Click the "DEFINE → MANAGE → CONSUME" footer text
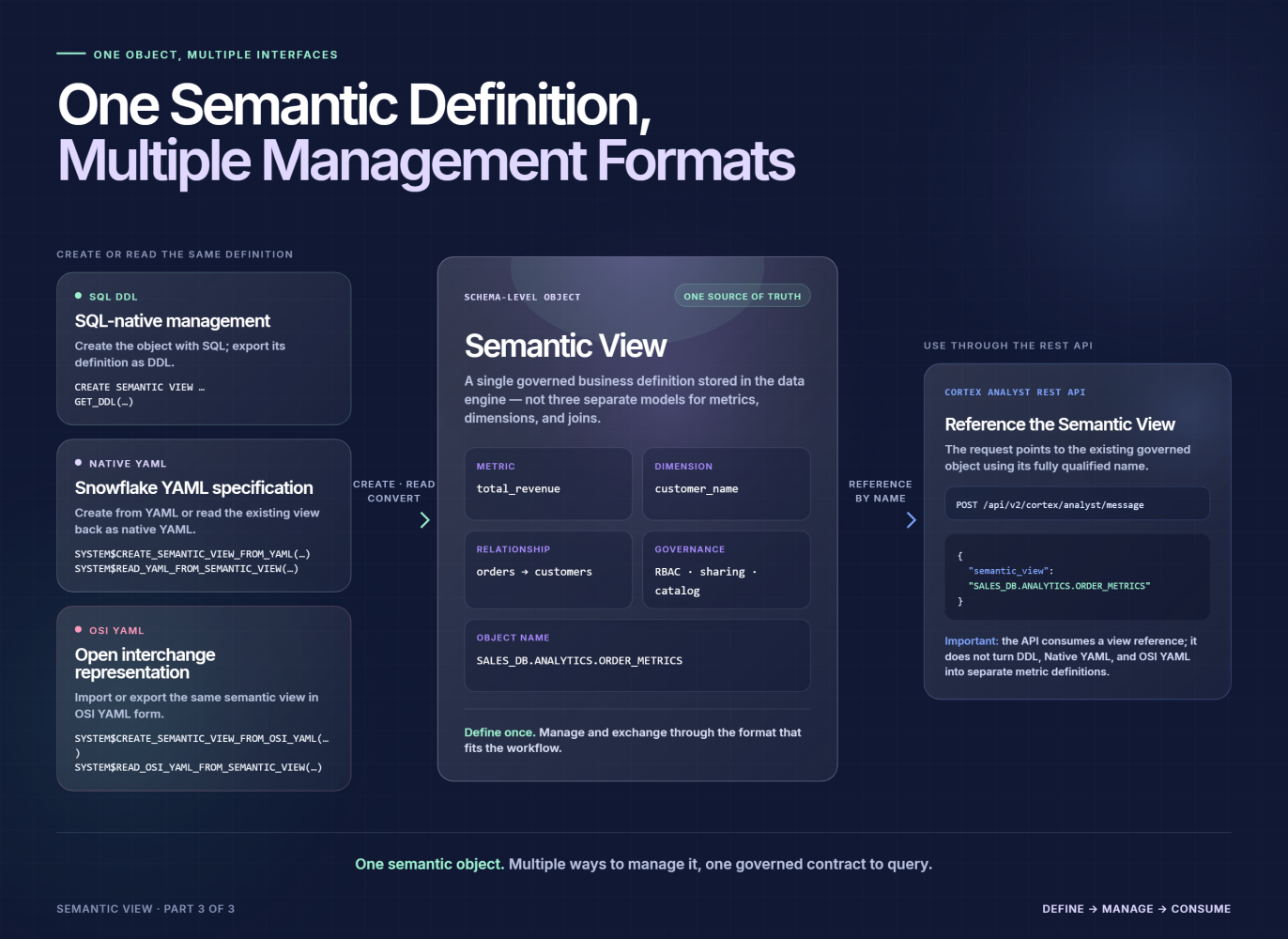Viewport: 1288px width, 939px height. coord(1136,909)
